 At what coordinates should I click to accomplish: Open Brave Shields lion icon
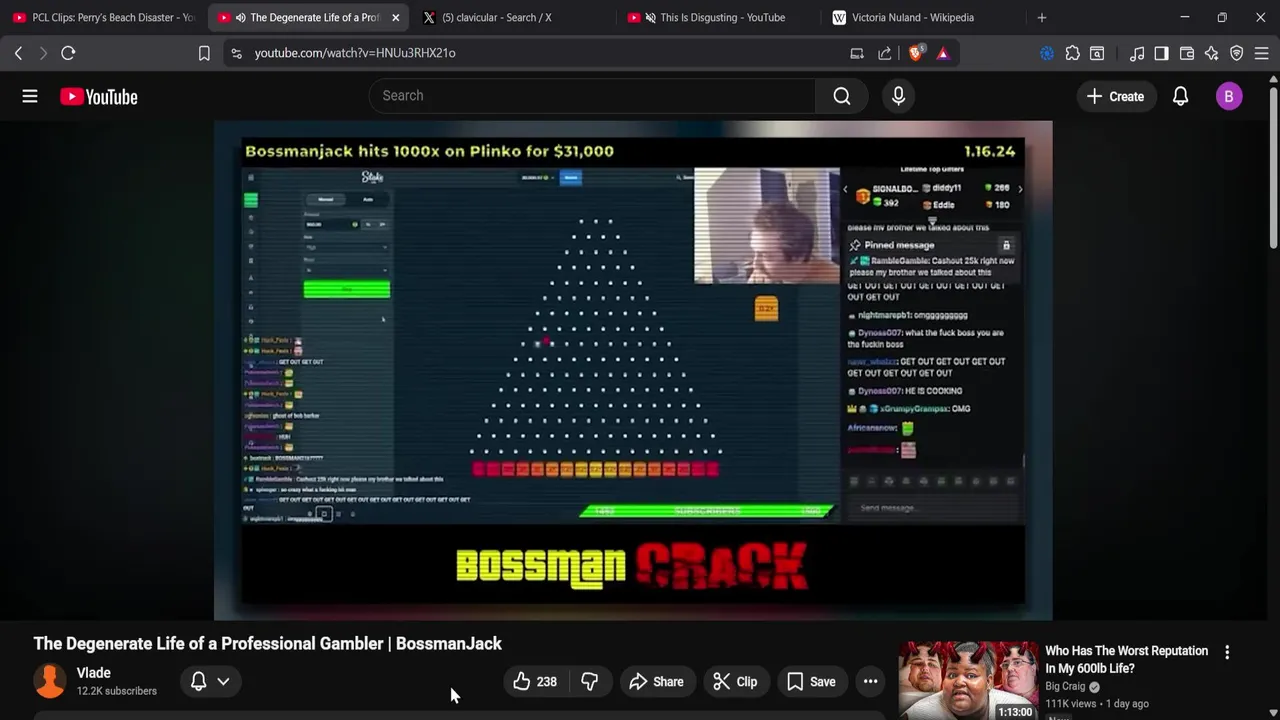pos(915,53)
